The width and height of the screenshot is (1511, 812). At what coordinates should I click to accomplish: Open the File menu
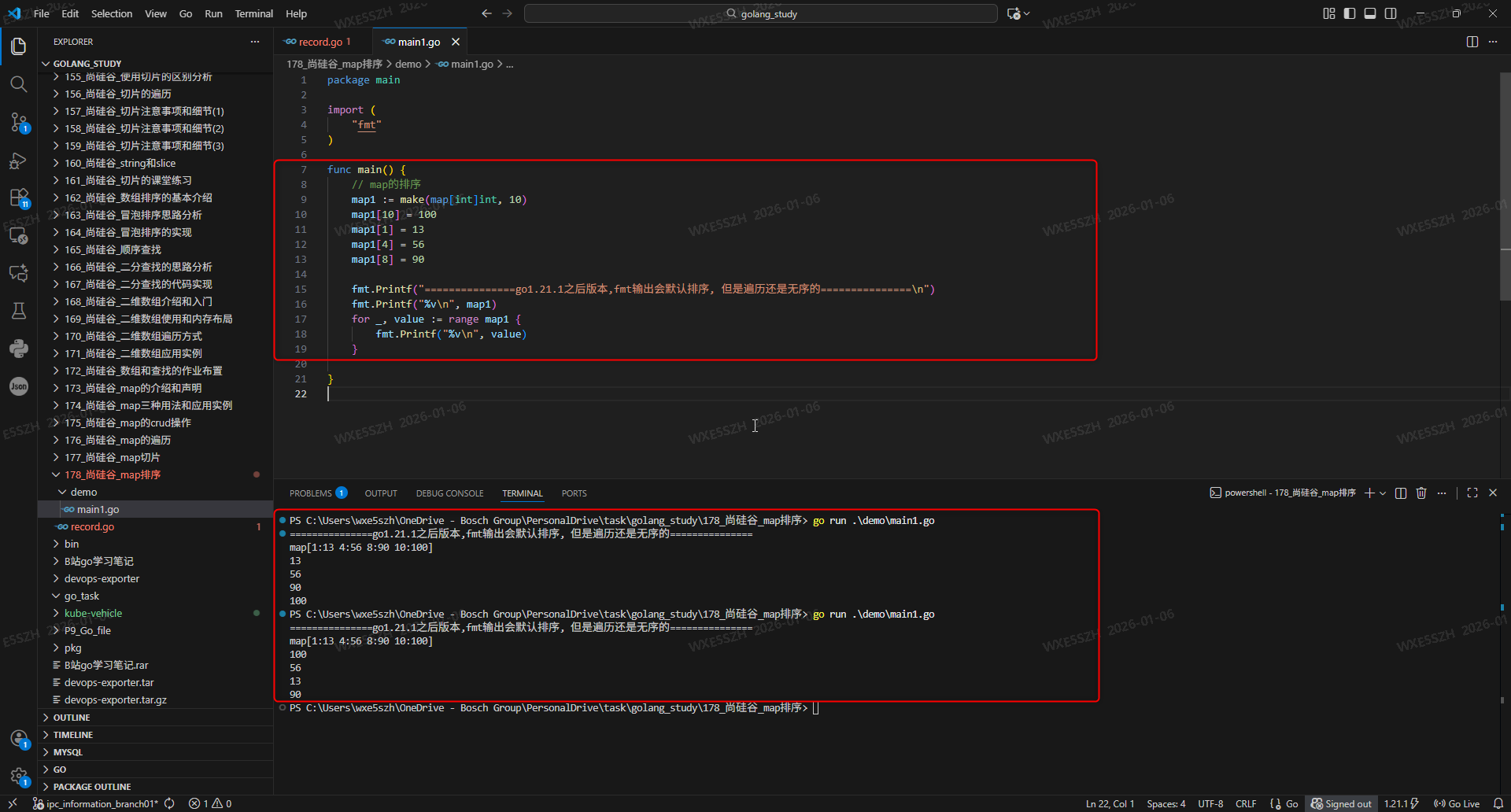click(42, 13)
